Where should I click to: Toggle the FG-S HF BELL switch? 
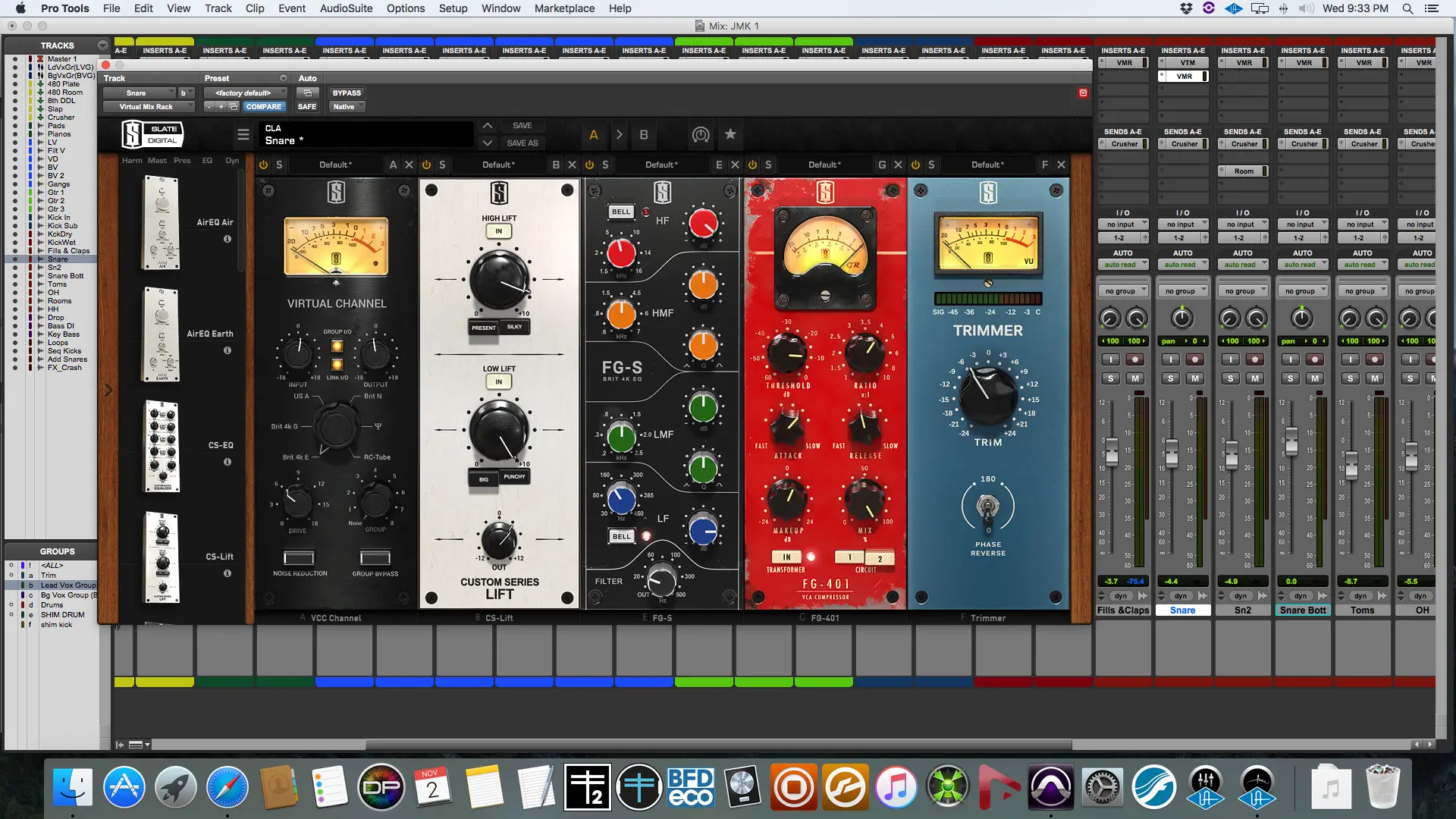click(621, 212)
